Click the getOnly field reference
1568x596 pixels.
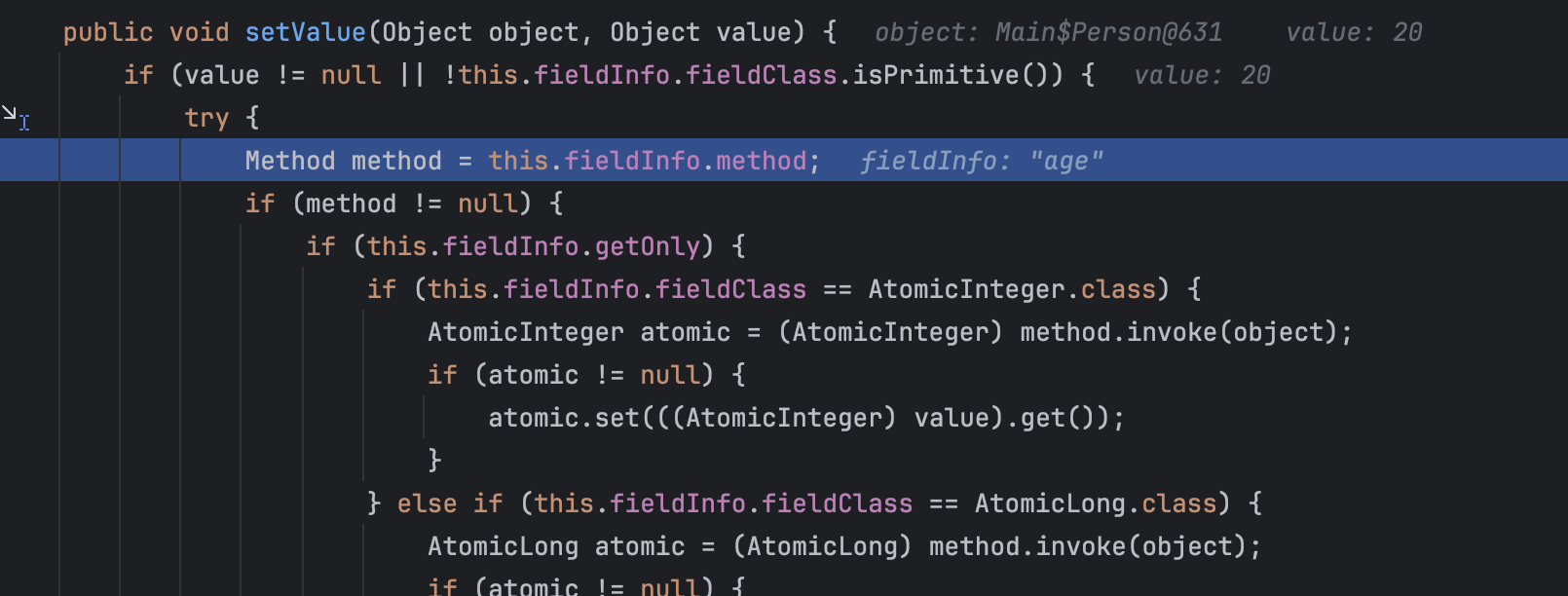647,247
